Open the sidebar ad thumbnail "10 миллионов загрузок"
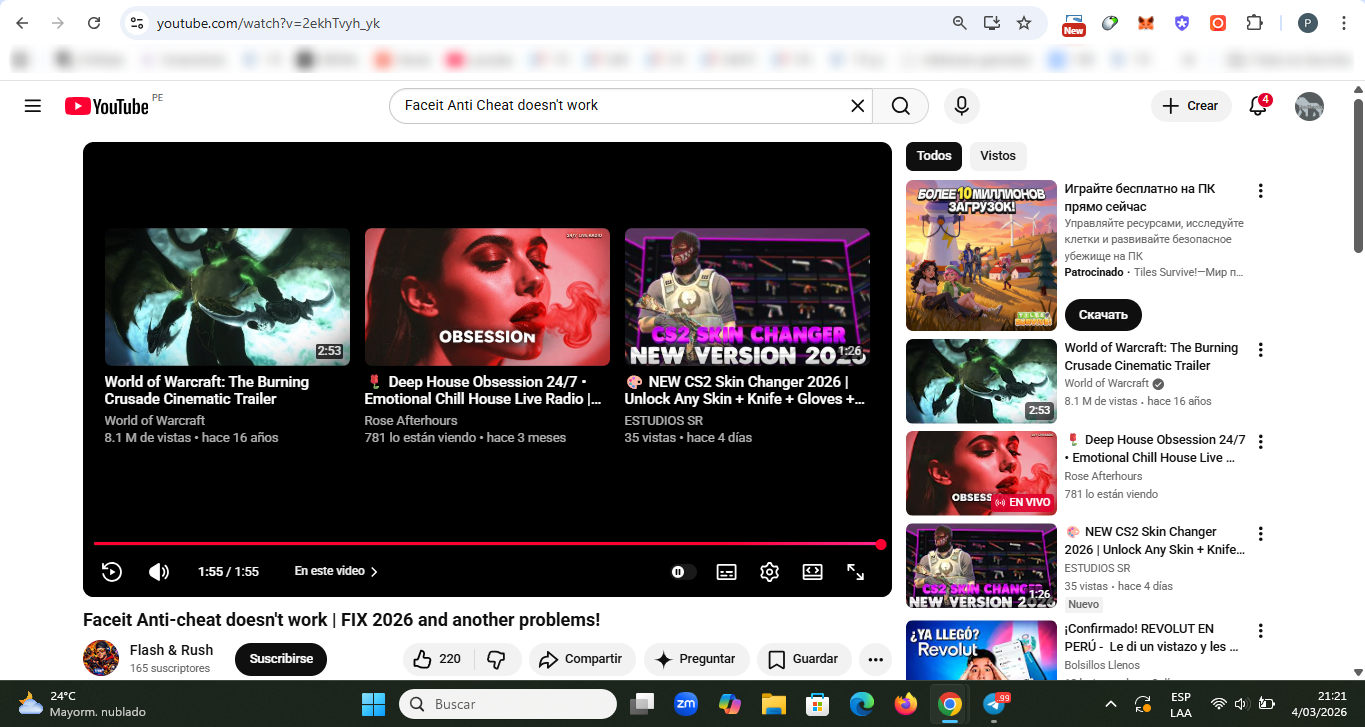1365x727 pixels. click(981, 255)
